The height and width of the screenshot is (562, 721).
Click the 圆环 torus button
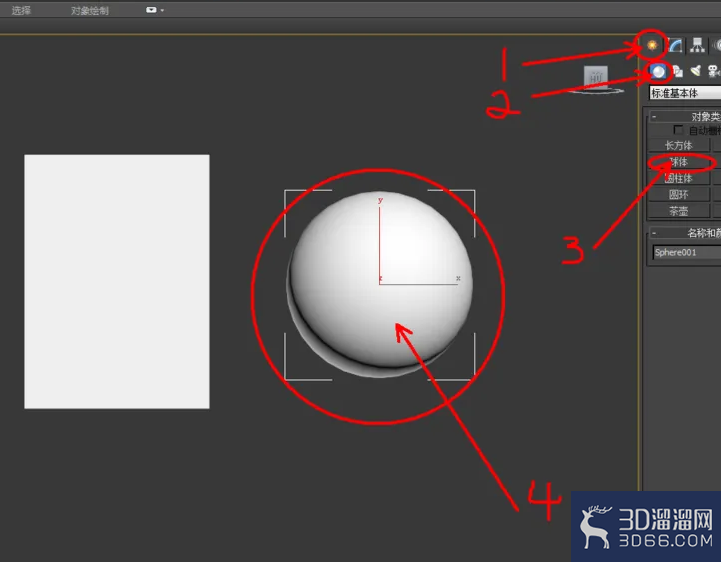tap(679, 195)
